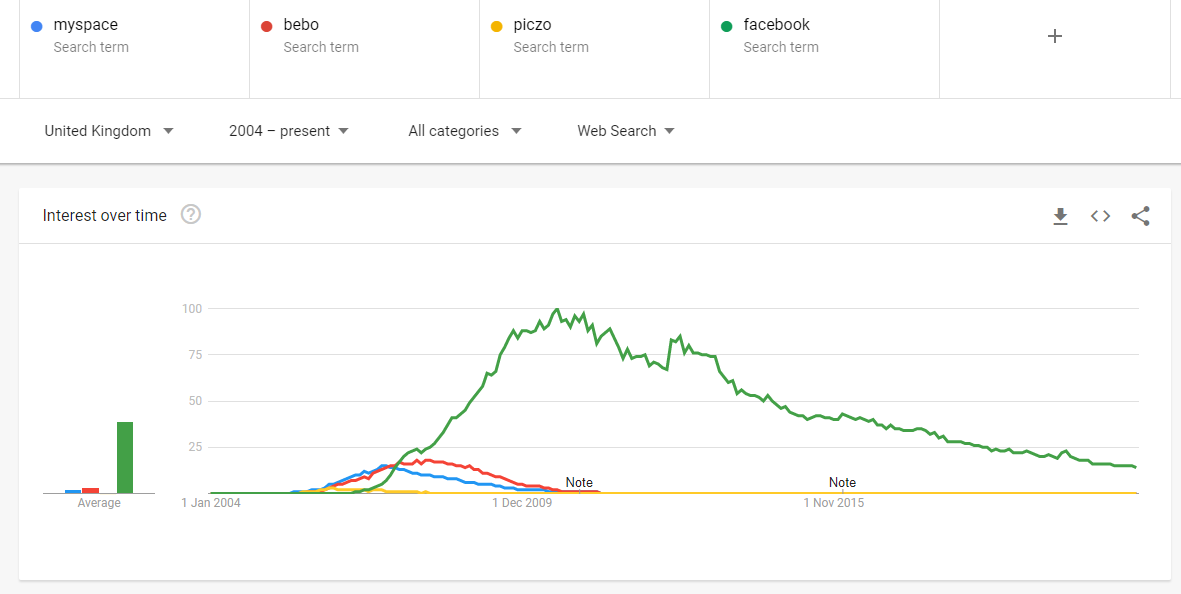This screenshot has width=1181, height=594.
Task: Open the United Kingdom region dropdown
Action: click(x=109, y=131)
